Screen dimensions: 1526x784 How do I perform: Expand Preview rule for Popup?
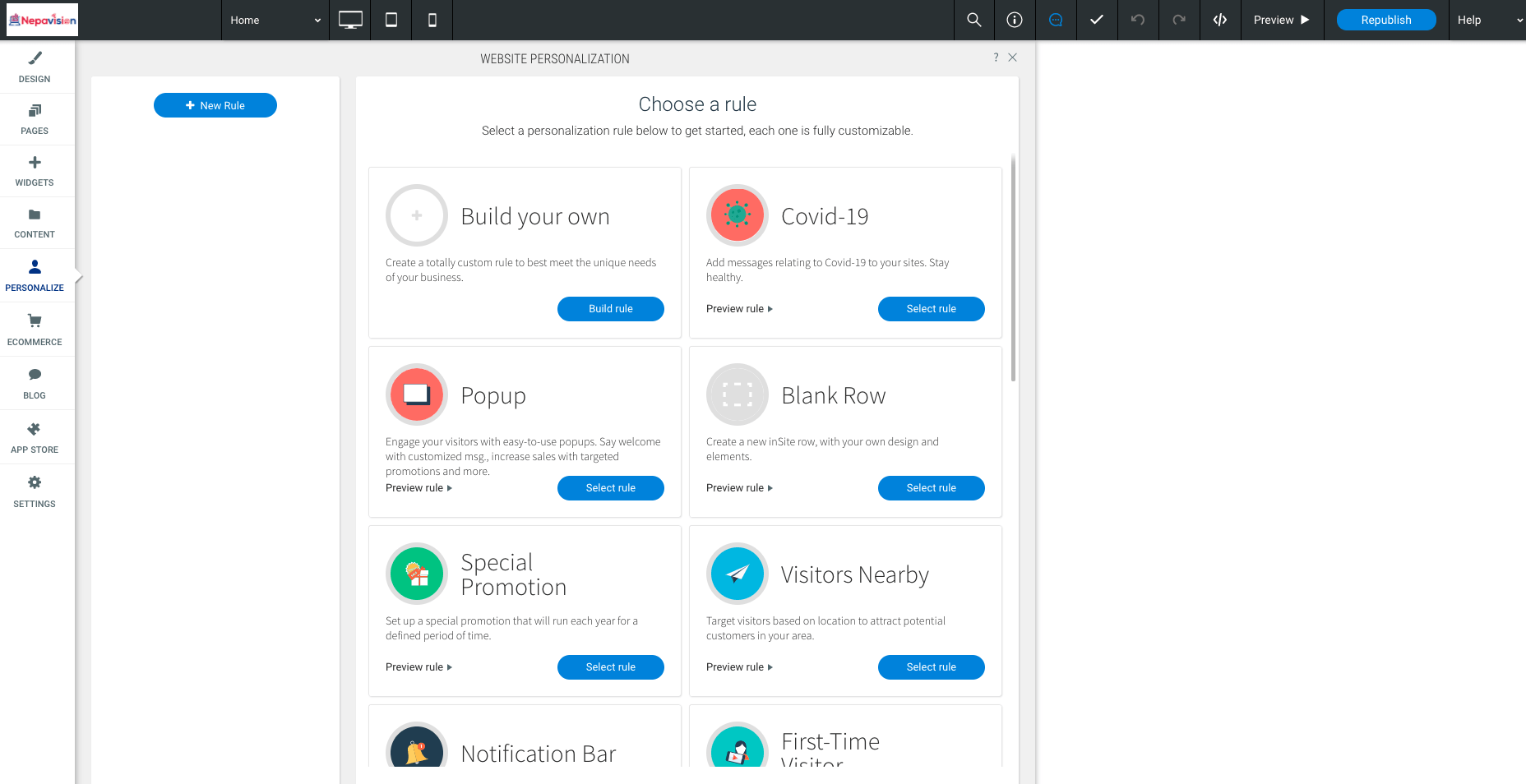point(418,488)
